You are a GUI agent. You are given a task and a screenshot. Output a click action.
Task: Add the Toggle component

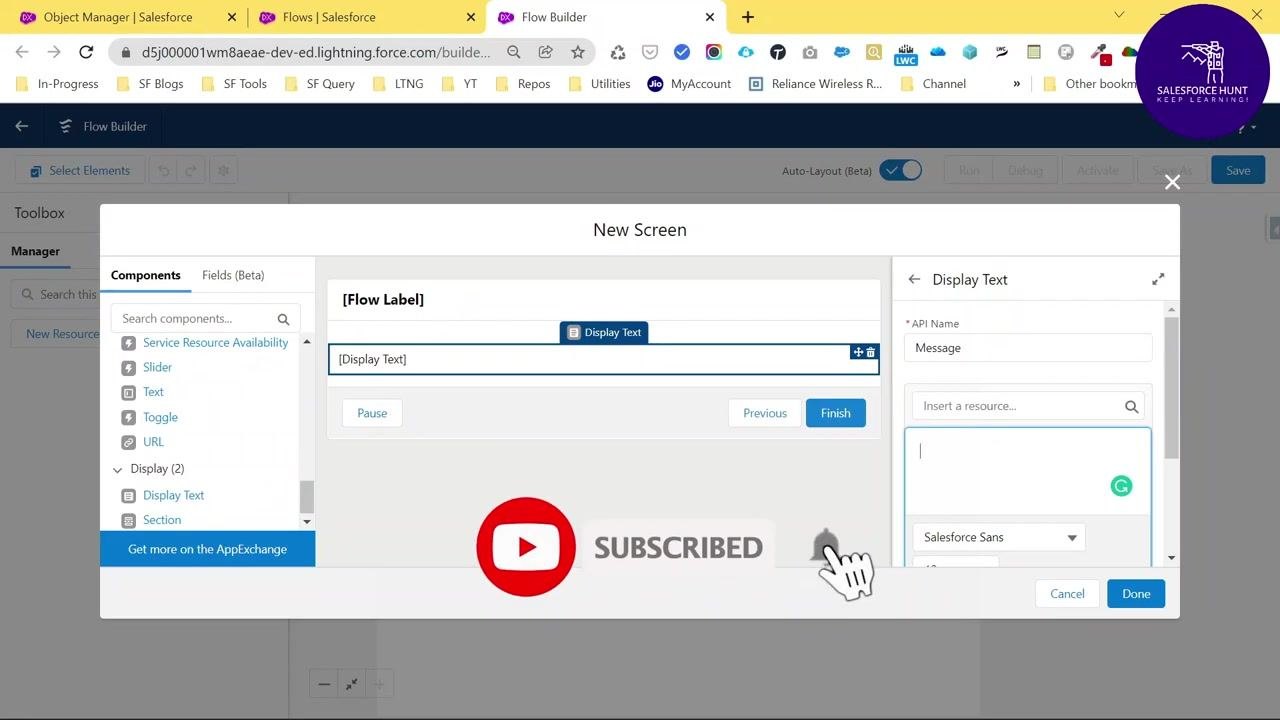click(x=160, y=417)
